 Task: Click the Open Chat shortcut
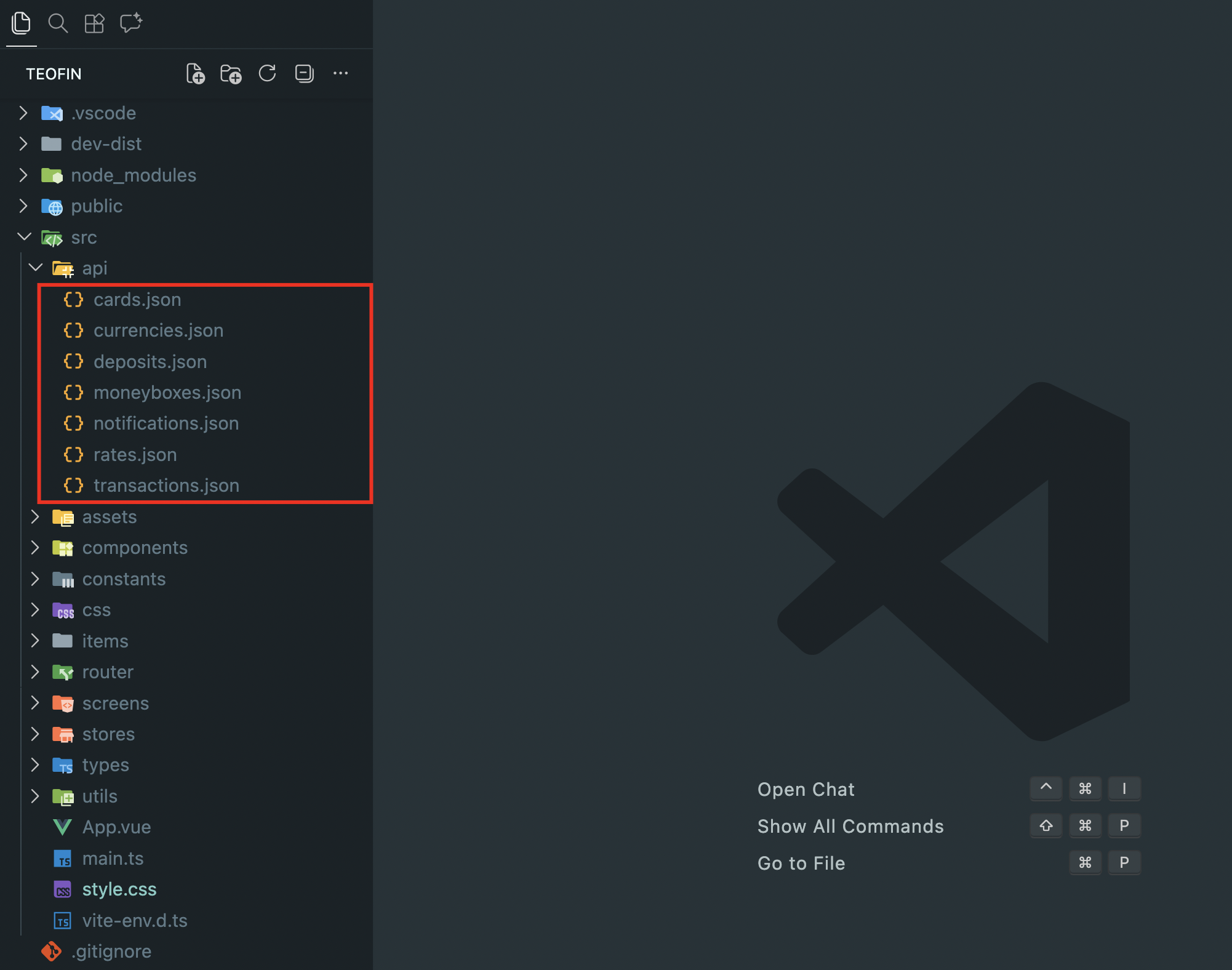(806, 789)
